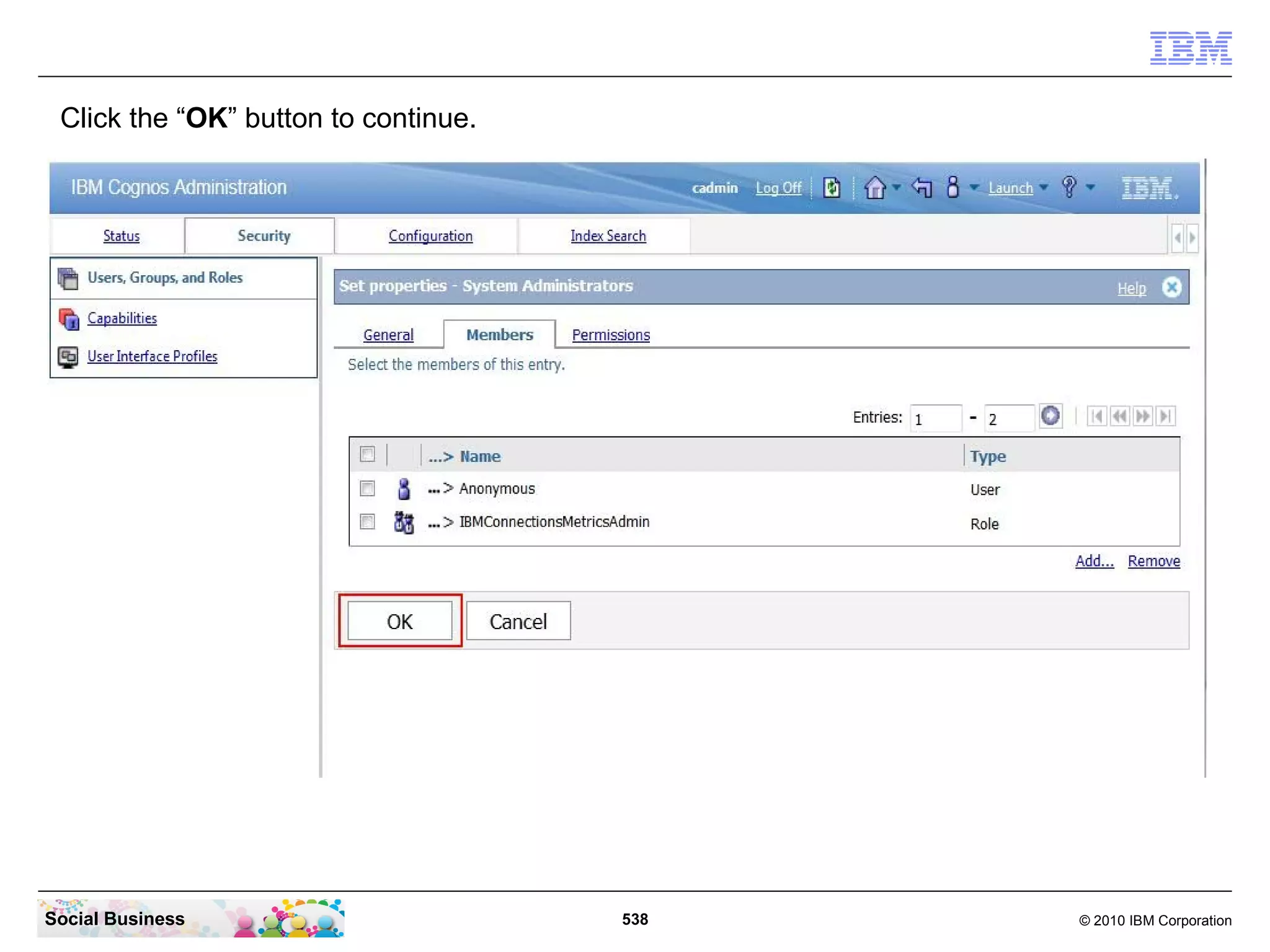Screen dimensions: 1270x952
Task: Toggle the select-all checkbox in table header
Action: (367, 454)
